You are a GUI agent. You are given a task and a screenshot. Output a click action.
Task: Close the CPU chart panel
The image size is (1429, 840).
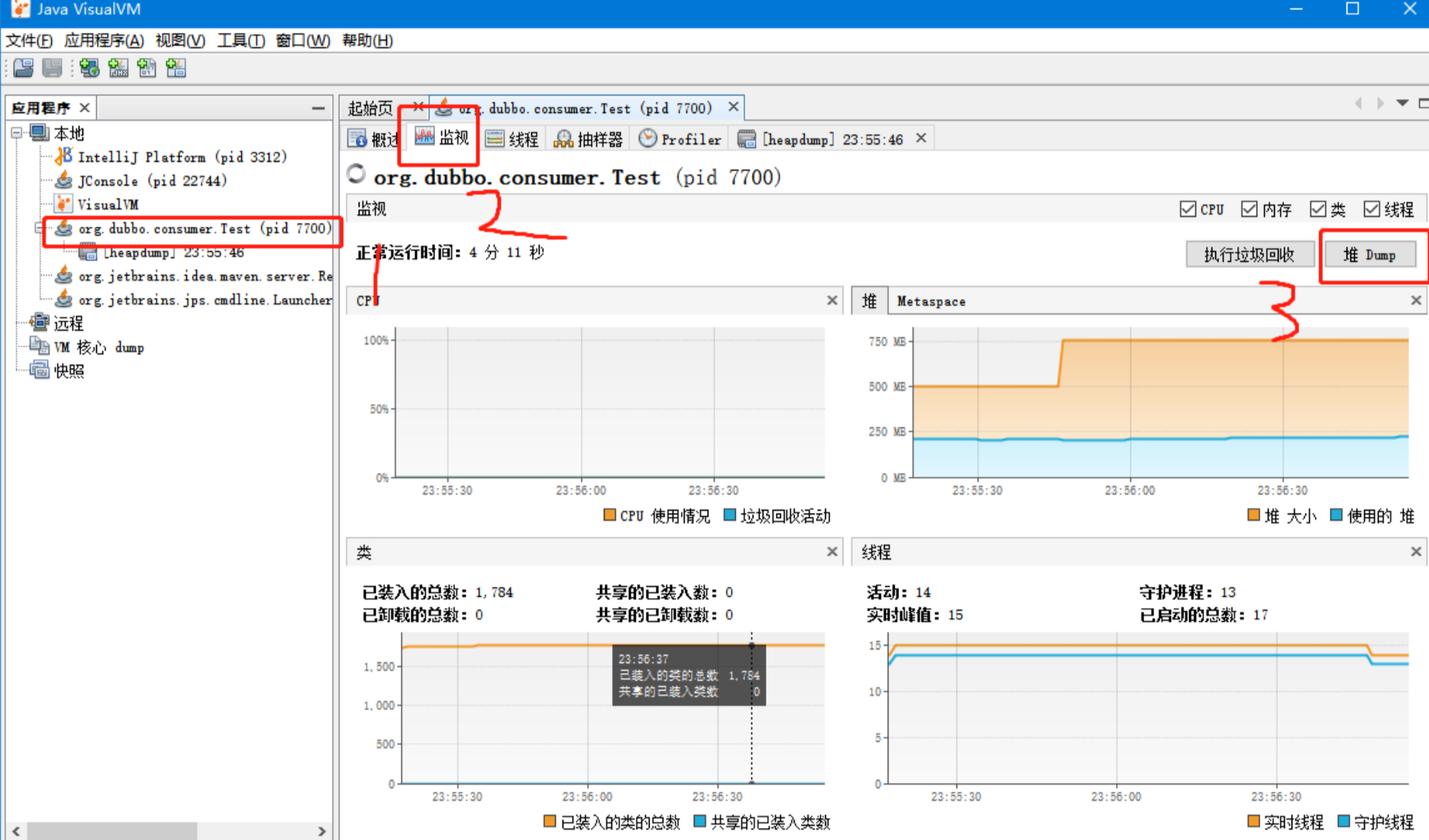[x=832, y=301]
